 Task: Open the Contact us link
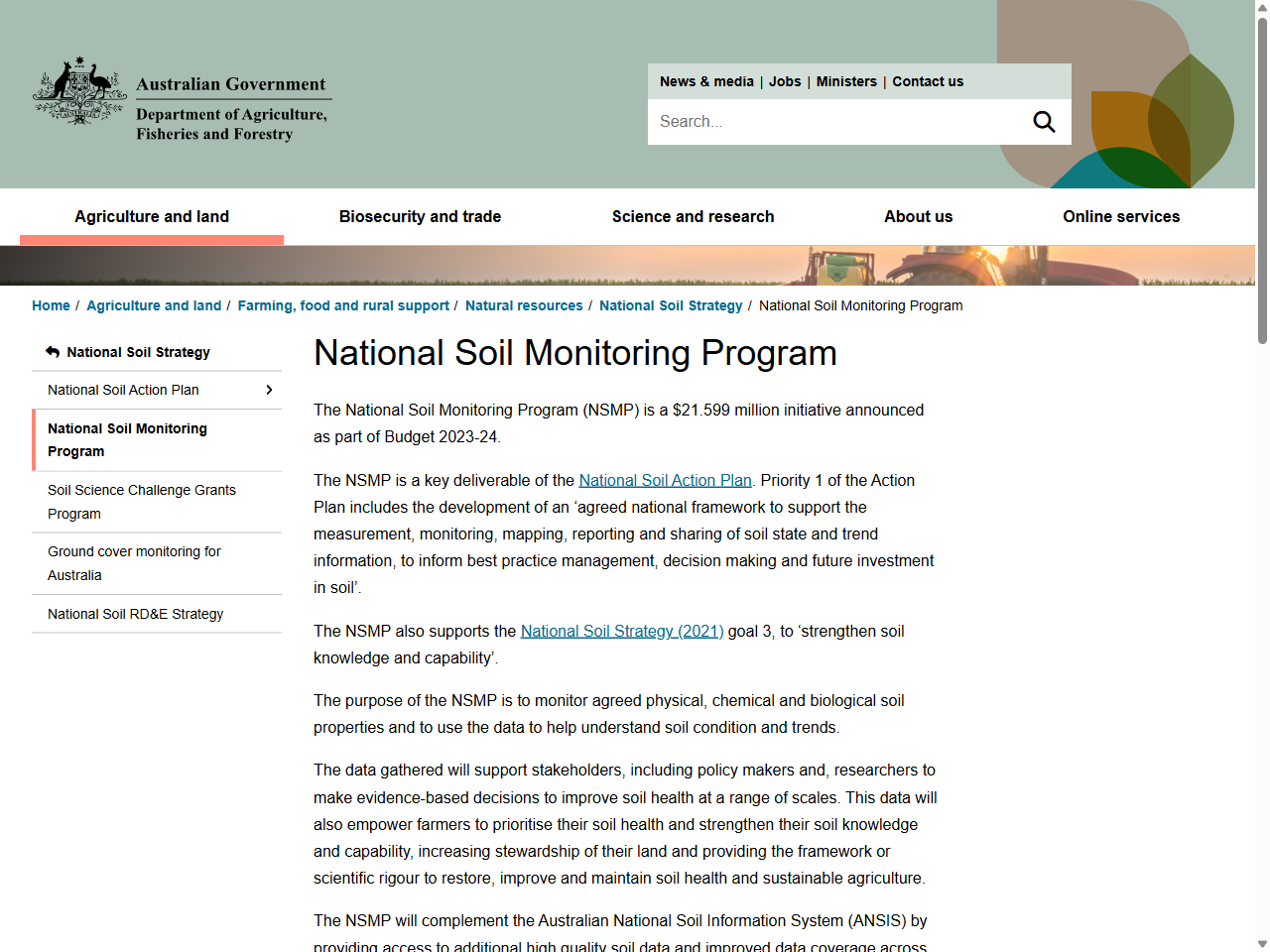[928, 81]
